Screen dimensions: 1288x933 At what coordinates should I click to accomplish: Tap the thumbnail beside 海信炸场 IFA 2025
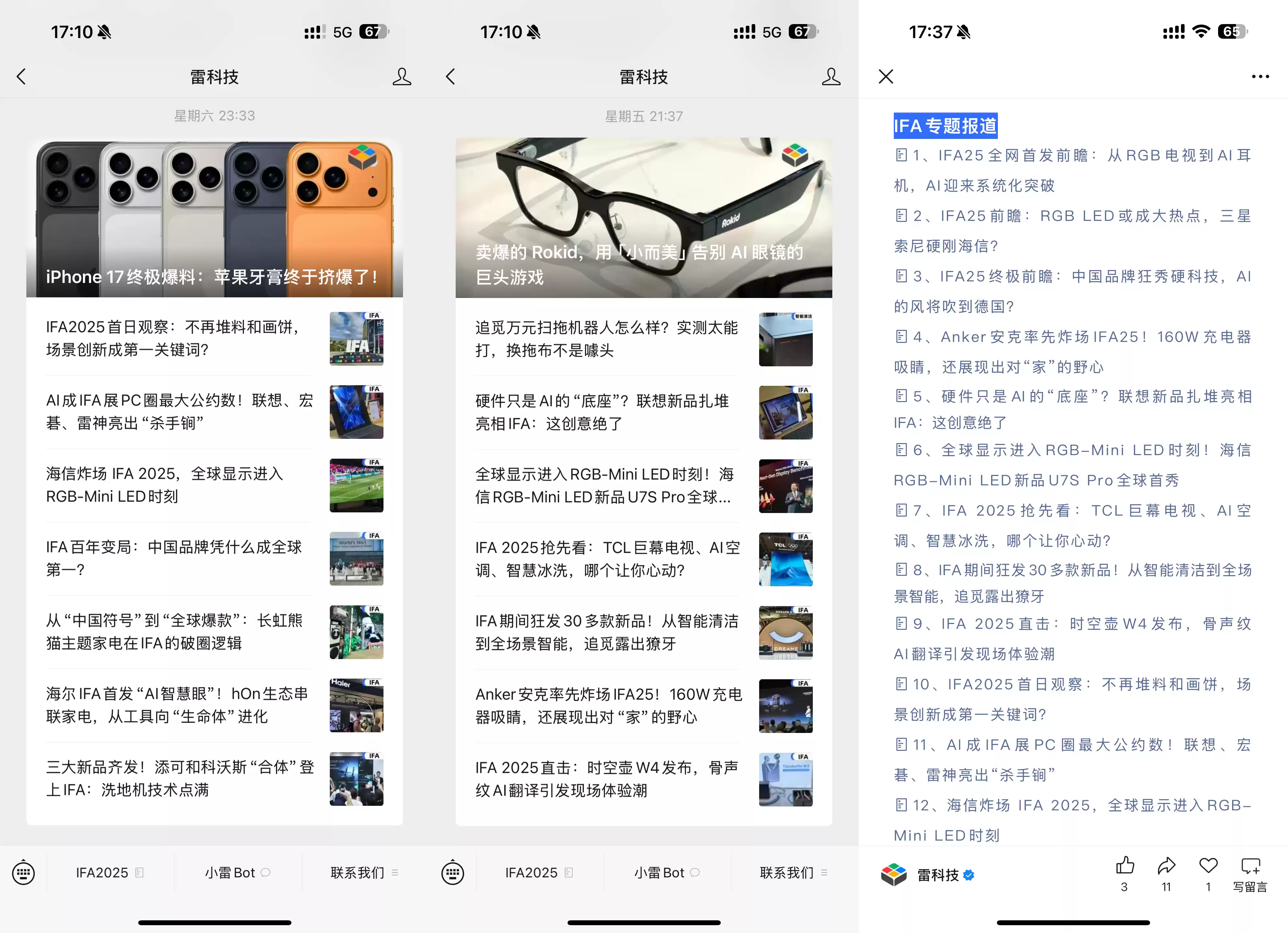point(356,485)
